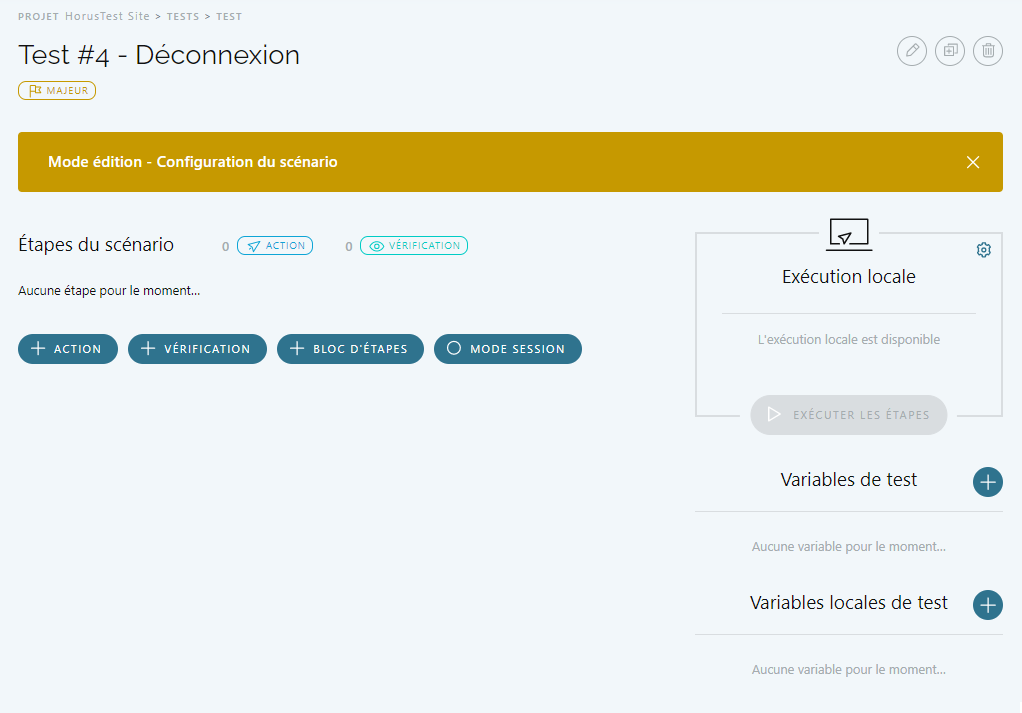This screenshot has height=713, width=1022.
Task: Go to TESTS breadcrumb
Action: (182, 17)
